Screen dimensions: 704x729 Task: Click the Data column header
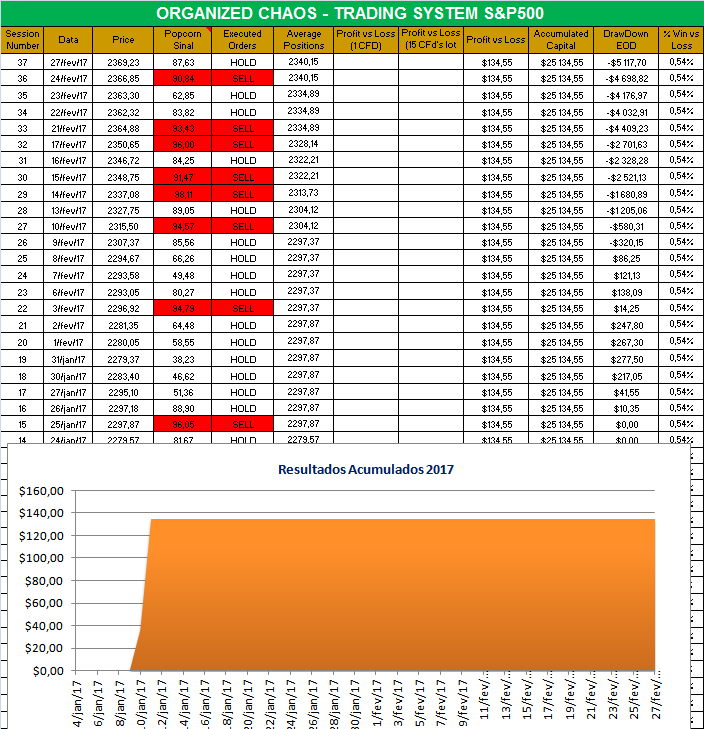[x=68, y=40]
